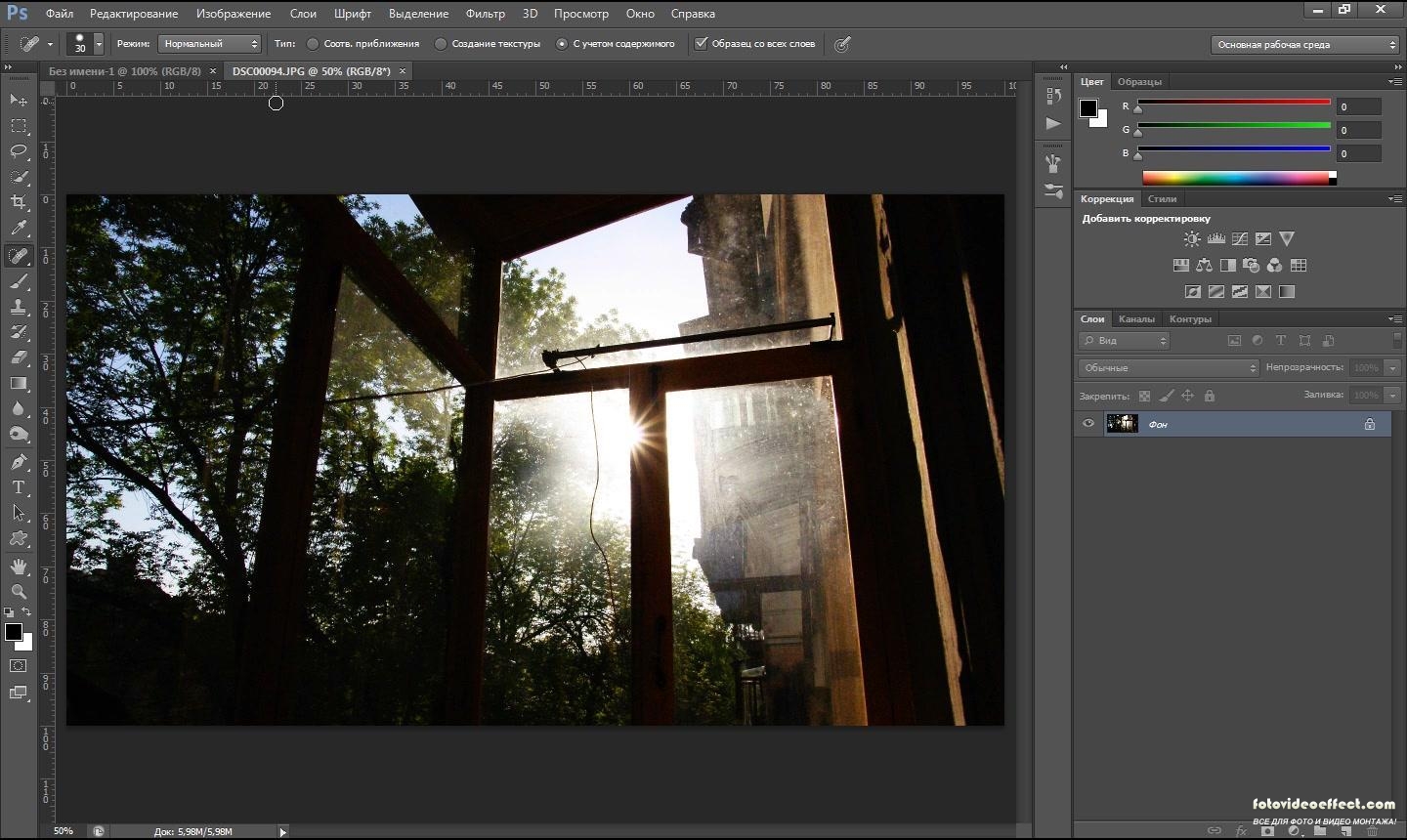Select the Horizontal Type tool

click(19, 487)
